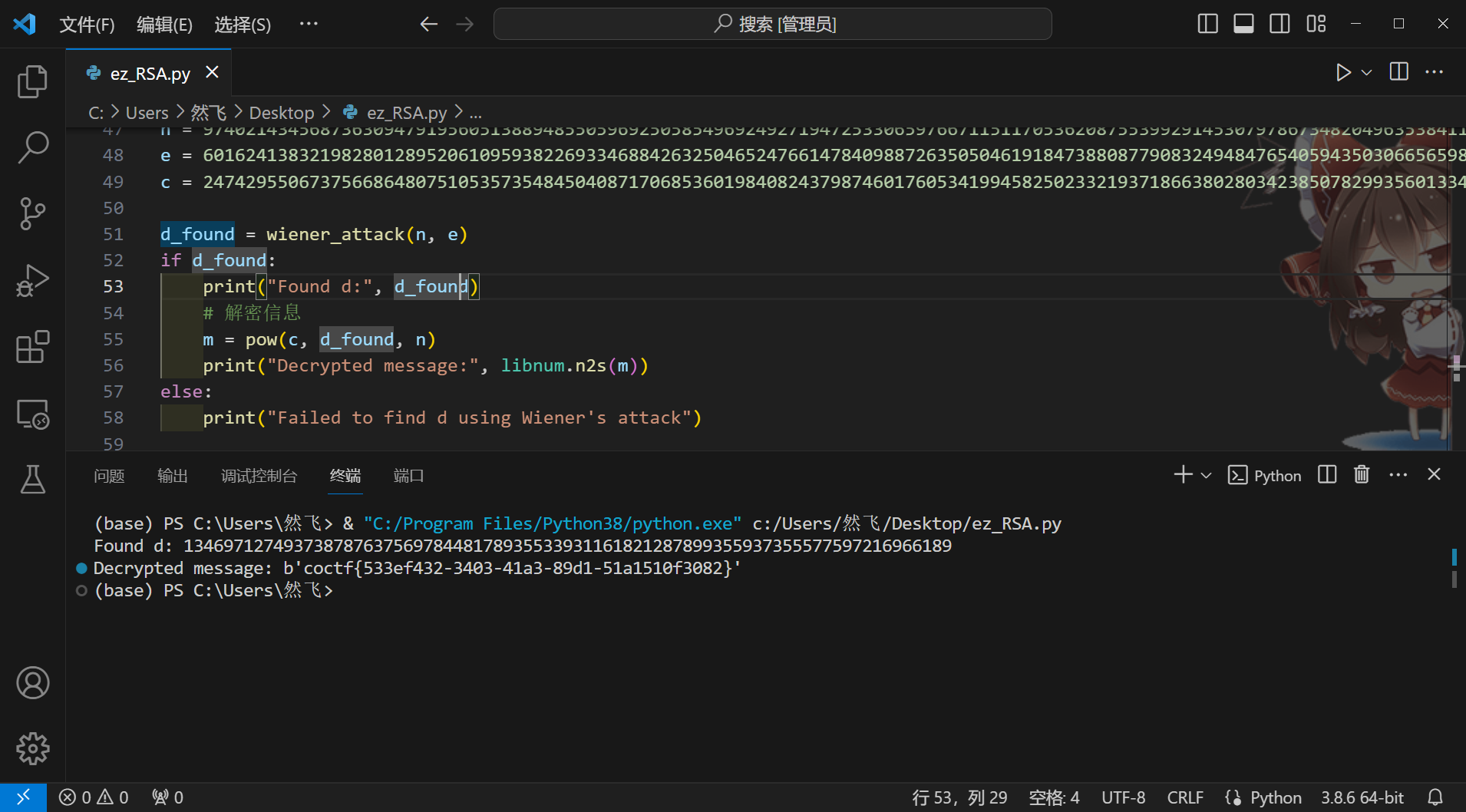Viewport: 1466px width, 812px height.
Task: Click the terminal scrollbar
Action: click(x=1454, y=568)
